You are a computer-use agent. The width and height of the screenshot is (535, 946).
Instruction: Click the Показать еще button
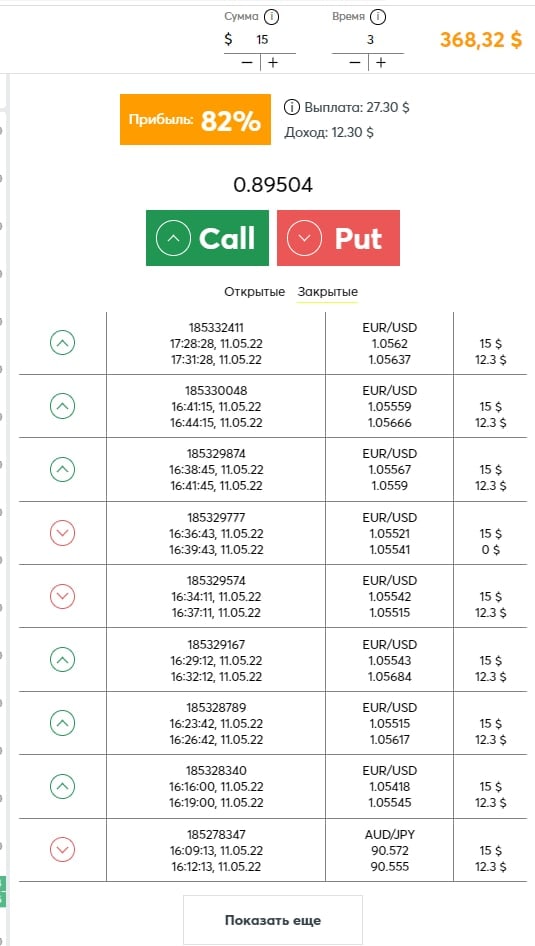[273, 920]
